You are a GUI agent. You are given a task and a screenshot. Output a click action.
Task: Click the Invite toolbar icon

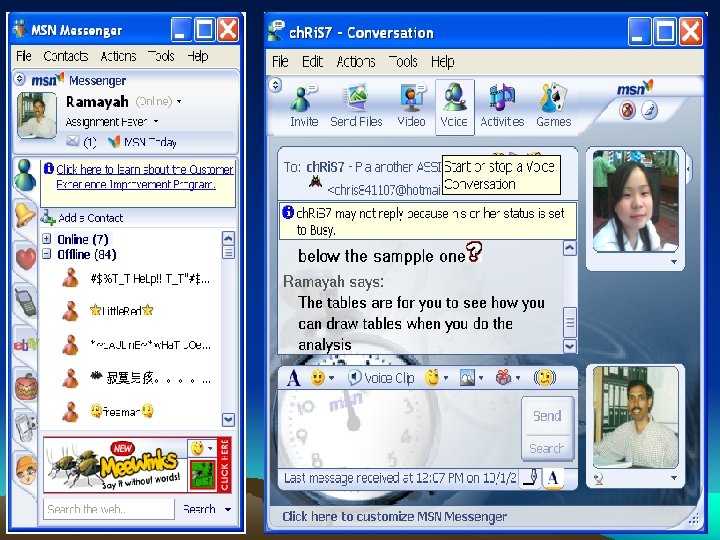click(x=304, y=107)
